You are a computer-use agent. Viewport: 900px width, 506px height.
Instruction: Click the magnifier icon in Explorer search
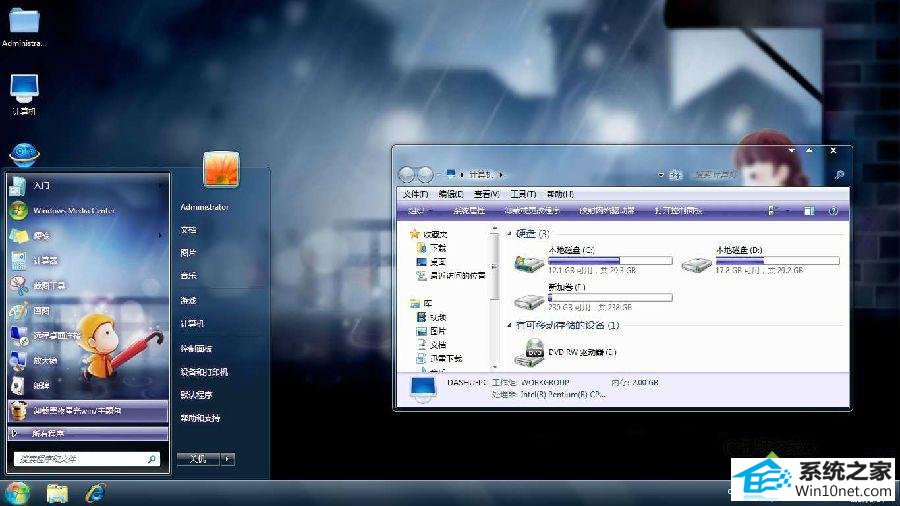pyautogui.click(x=839, y=174)
